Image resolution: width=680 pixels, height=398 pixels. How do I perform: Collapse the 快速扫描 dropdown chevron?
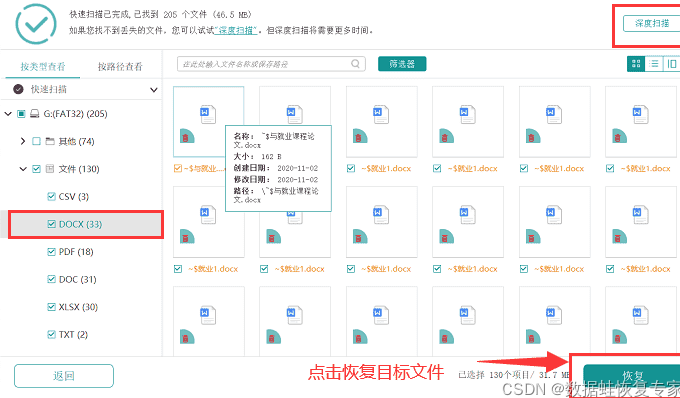click(154, 90)
